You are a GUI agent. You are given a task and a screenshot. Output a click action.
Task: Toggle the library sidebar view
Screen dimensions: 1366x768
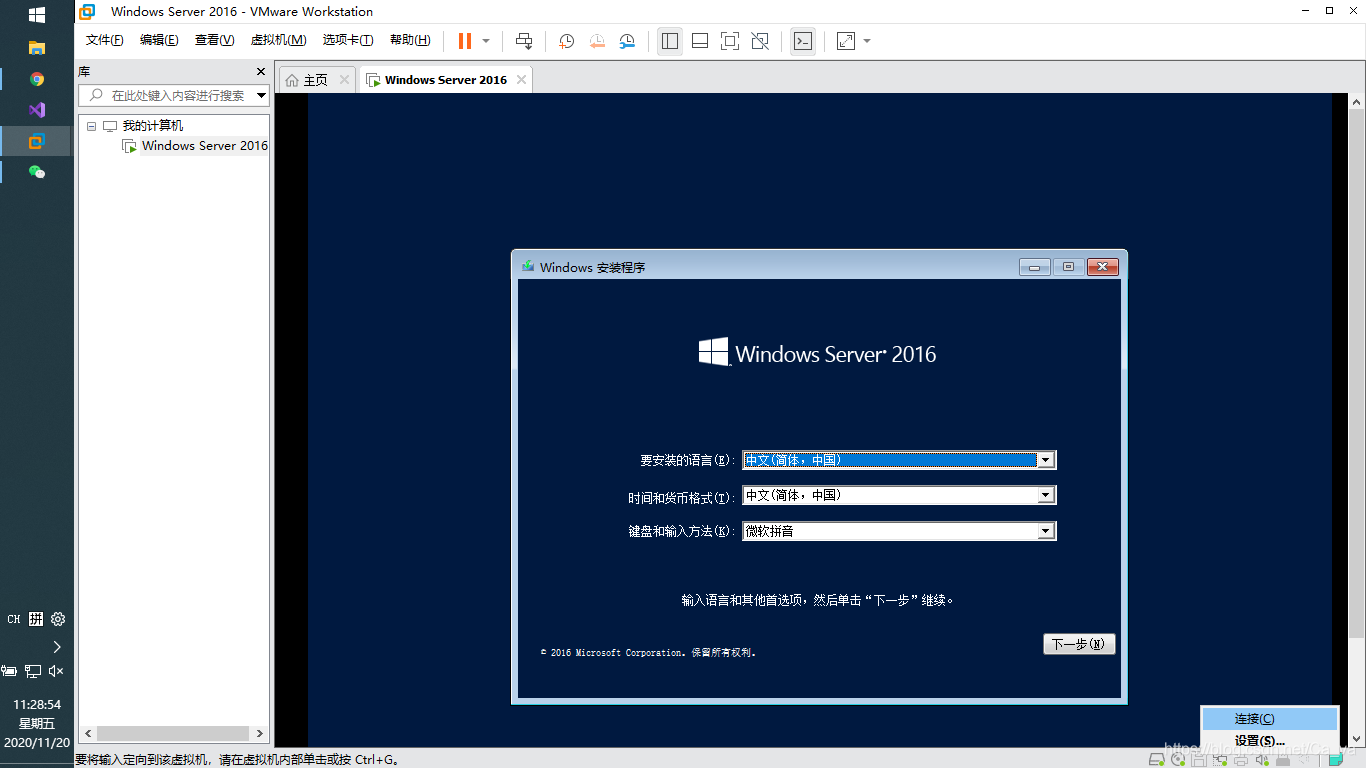coord(670,41)
